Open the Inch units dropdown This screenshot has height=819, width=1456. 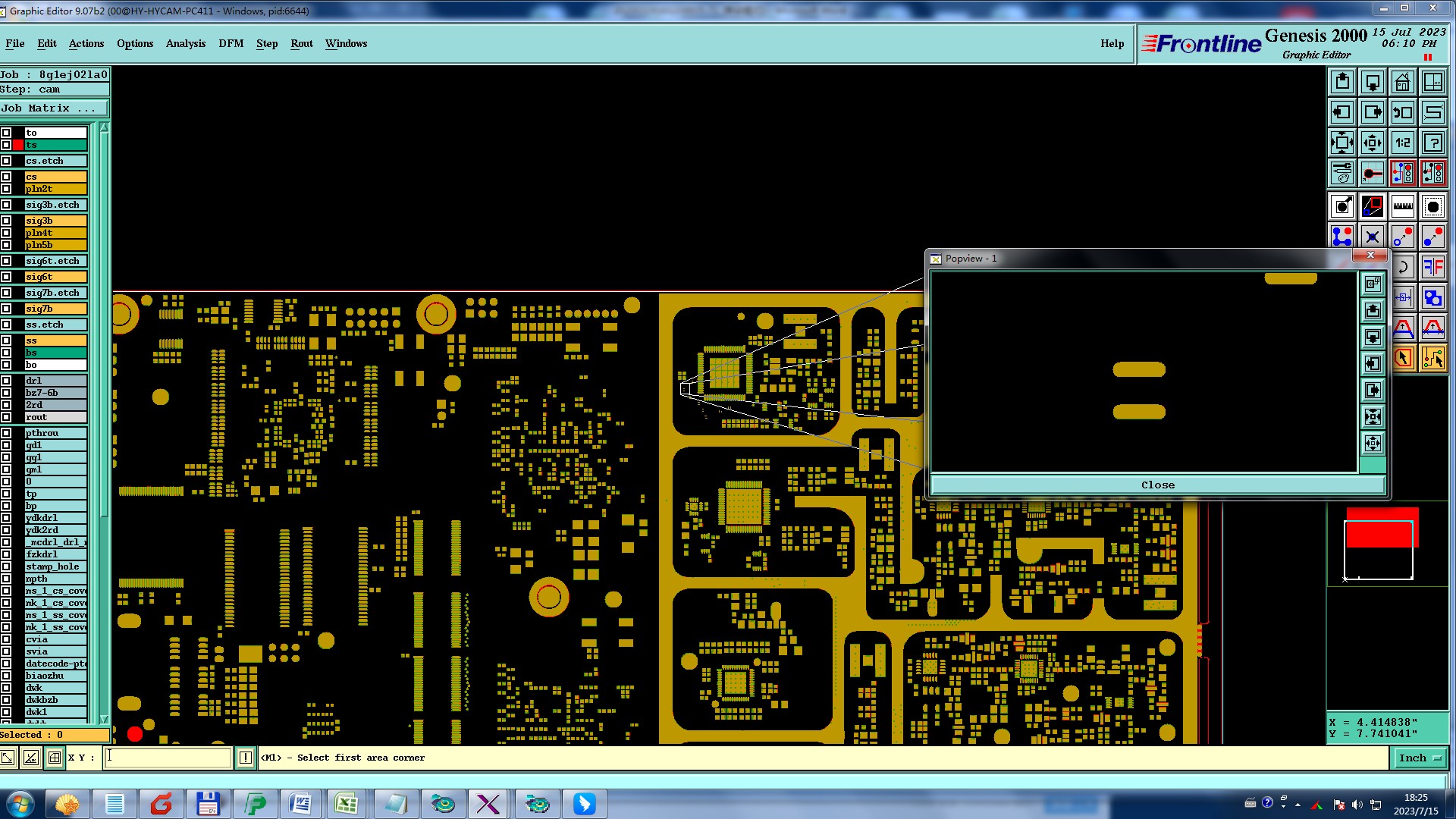tap(1419, 758)
